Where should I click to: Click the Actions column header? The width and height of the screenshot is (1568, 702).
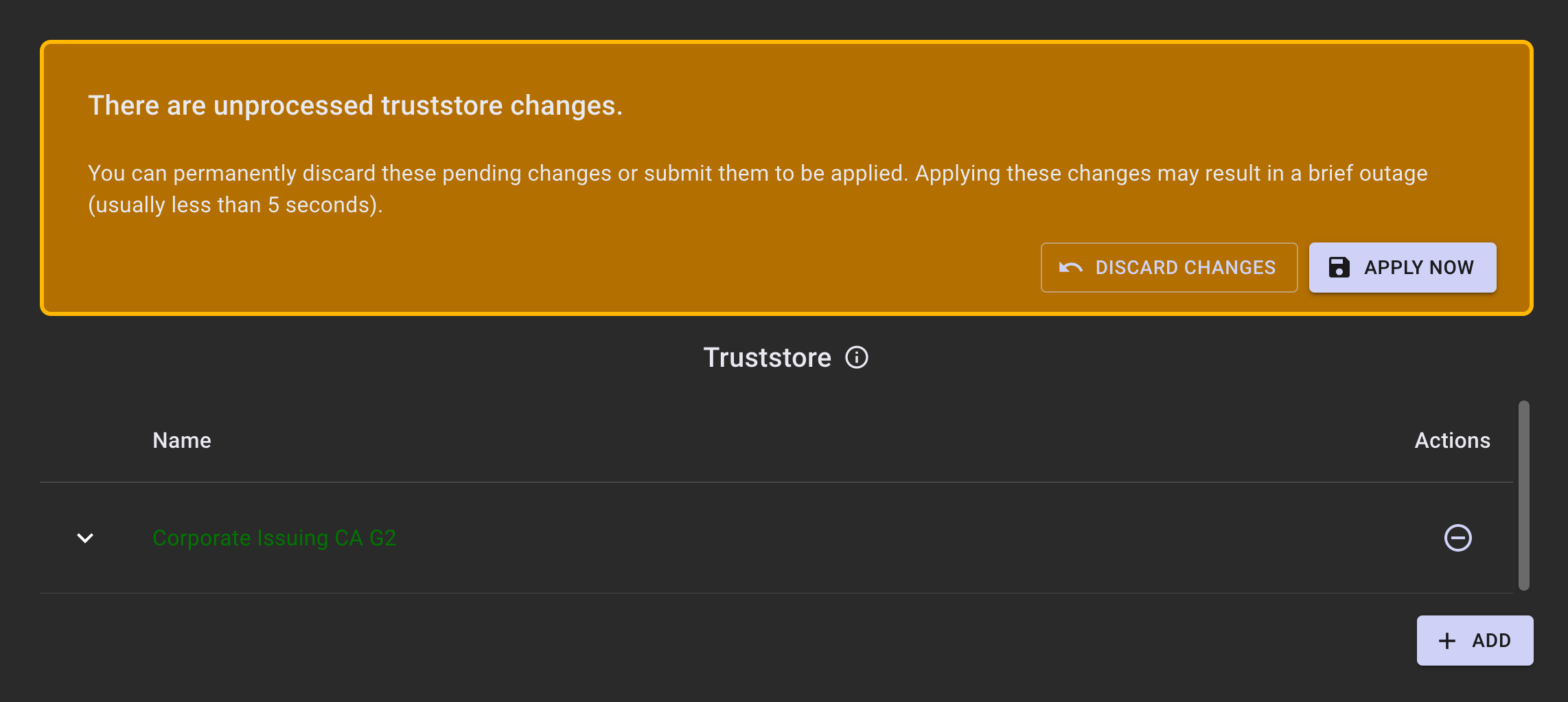1452,440
